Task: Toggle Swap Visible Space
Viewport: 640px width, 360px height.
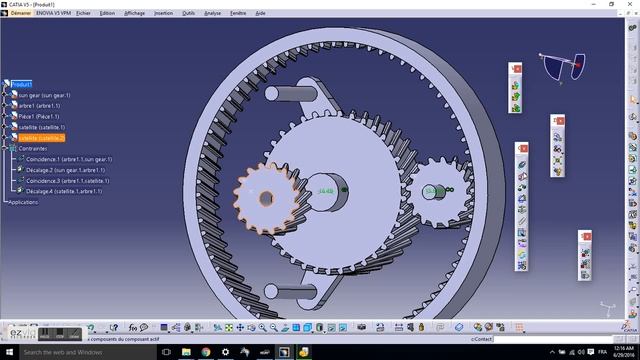Action: 343,327
